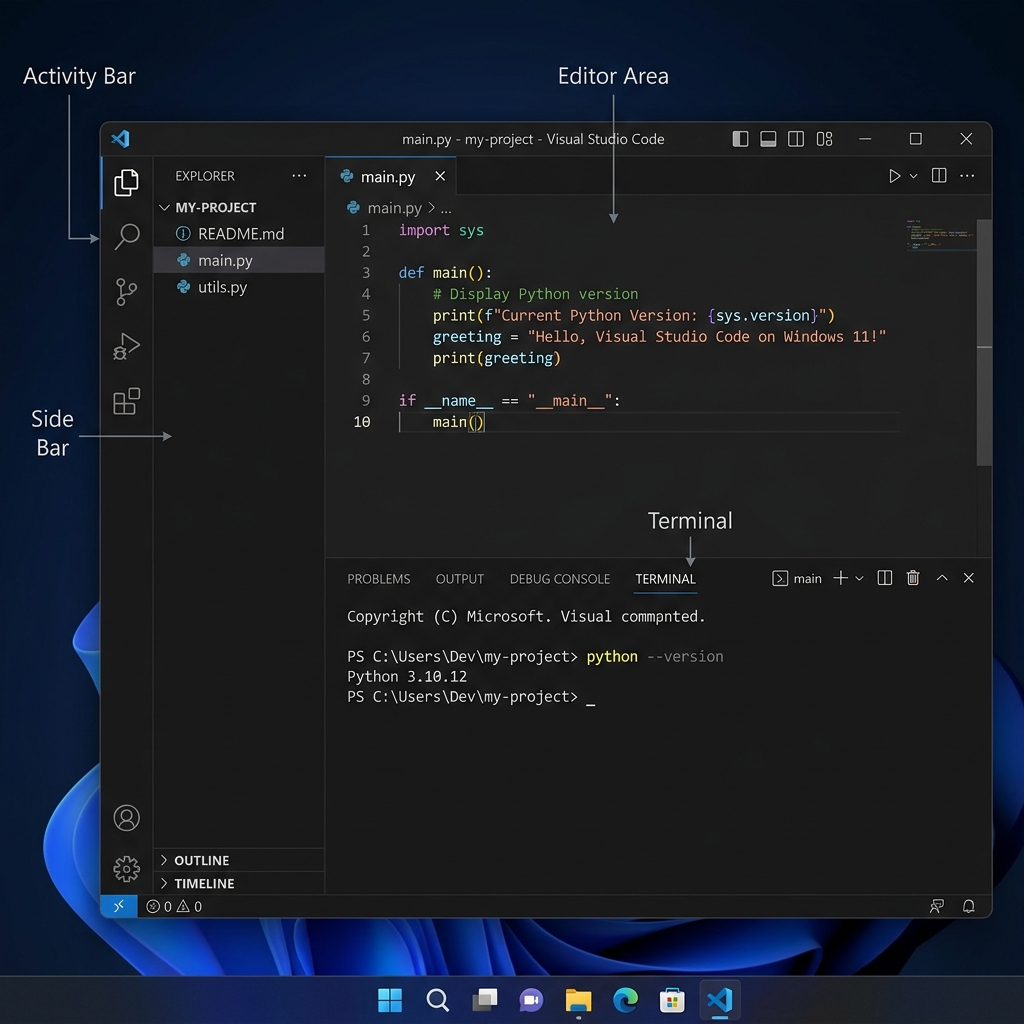Viewport: 1024px width, 1024px height.
Task: Select the main.py editor tab
Action: pyautogui.click(x=389, y=176)
